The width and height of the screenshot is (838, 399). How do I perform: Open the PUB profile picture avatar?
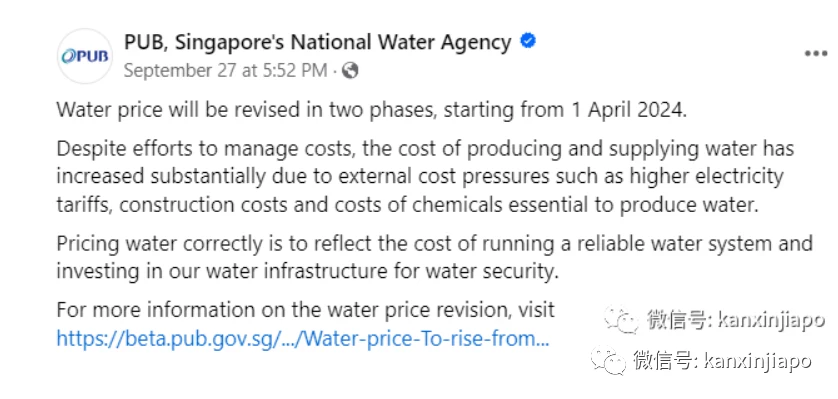pyautogui.click(x=84, y=56)
